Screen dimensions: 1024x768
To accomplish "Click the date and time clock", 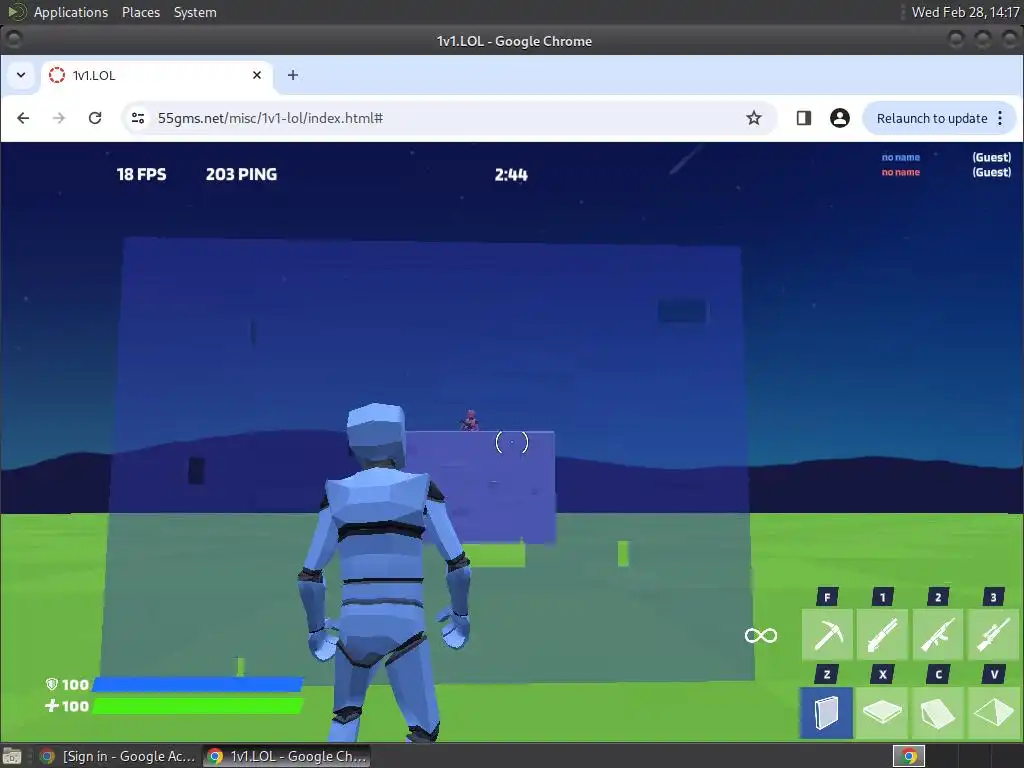I will coord(965,12).
